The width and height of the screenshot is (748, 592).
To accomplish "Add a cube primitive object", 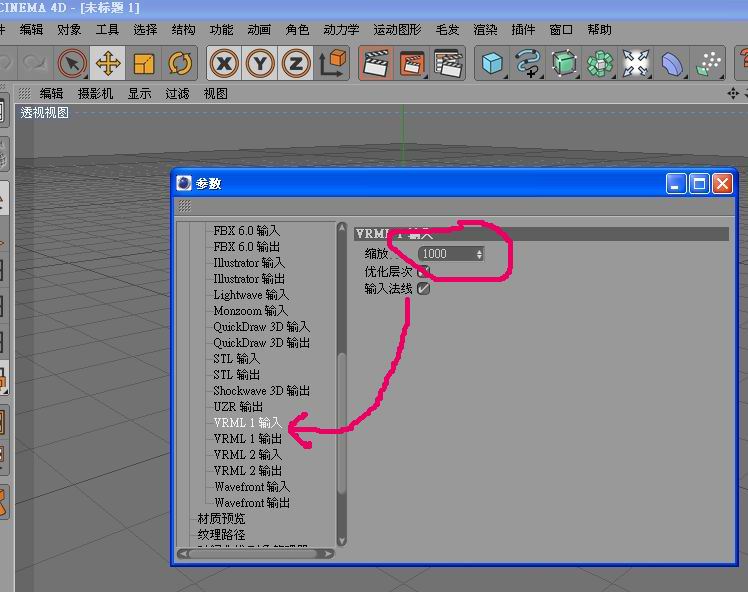I will pos(492,63).
